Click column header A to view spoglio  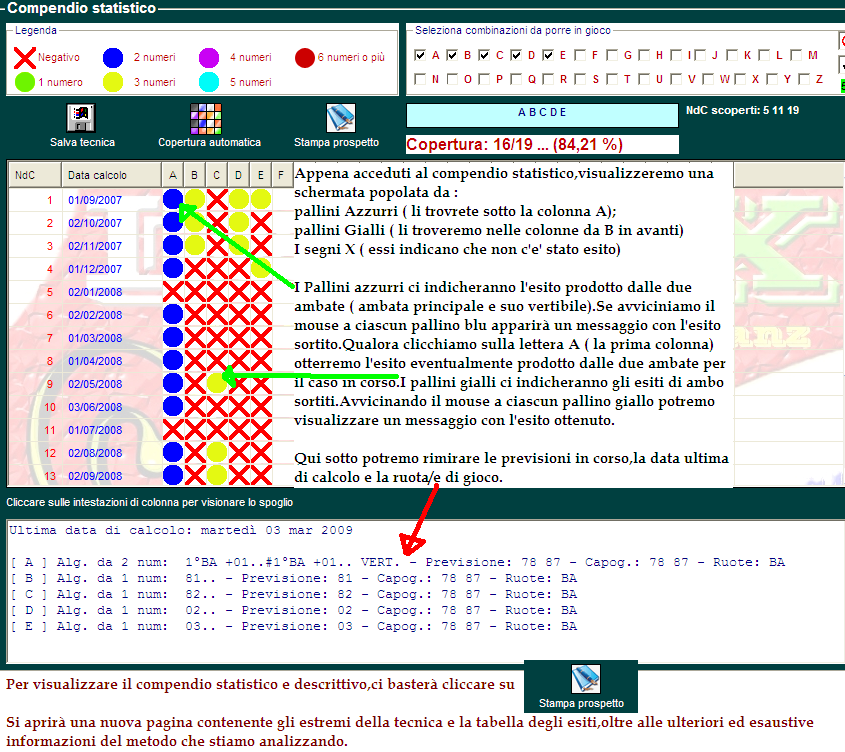coord(172,175)
